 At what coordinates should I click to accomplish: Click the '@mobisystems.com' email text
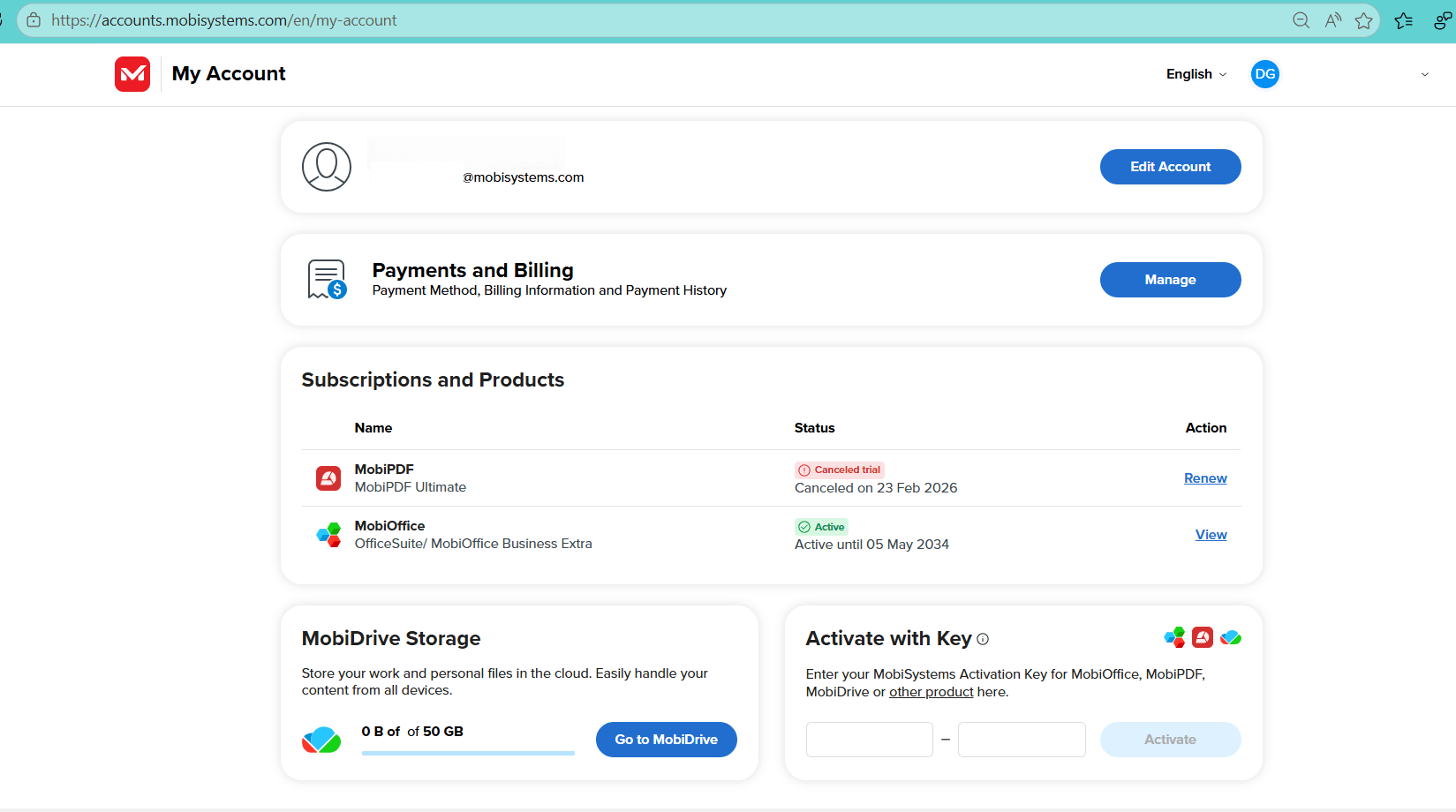[524, 177]
